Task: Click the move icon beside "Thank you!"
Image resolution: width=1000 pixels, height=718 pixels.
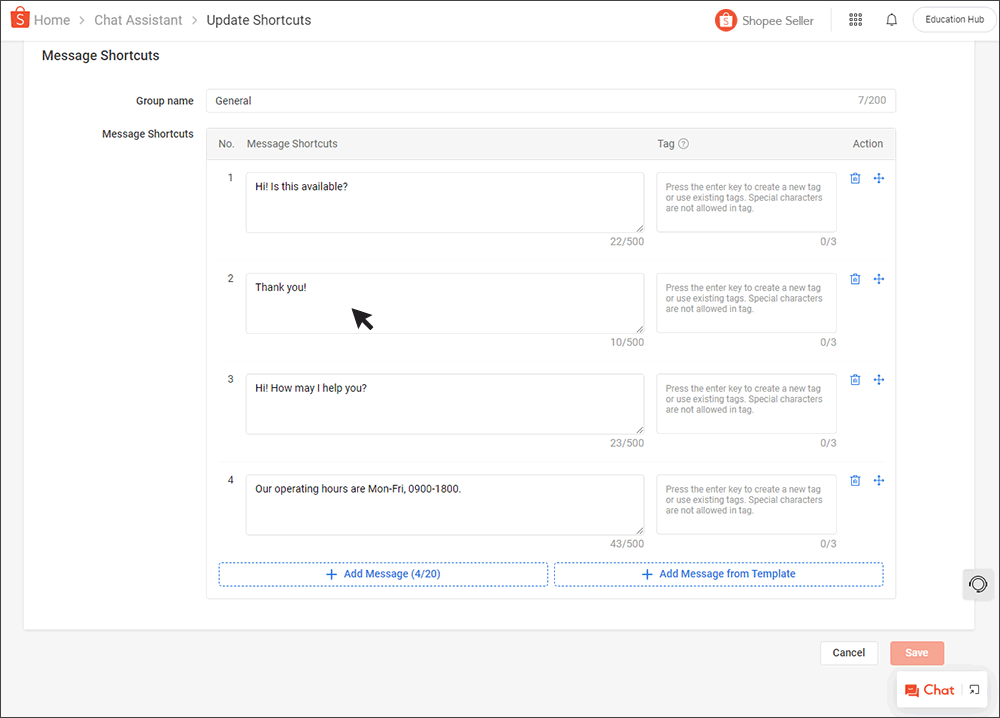Action: pos(879,279)
